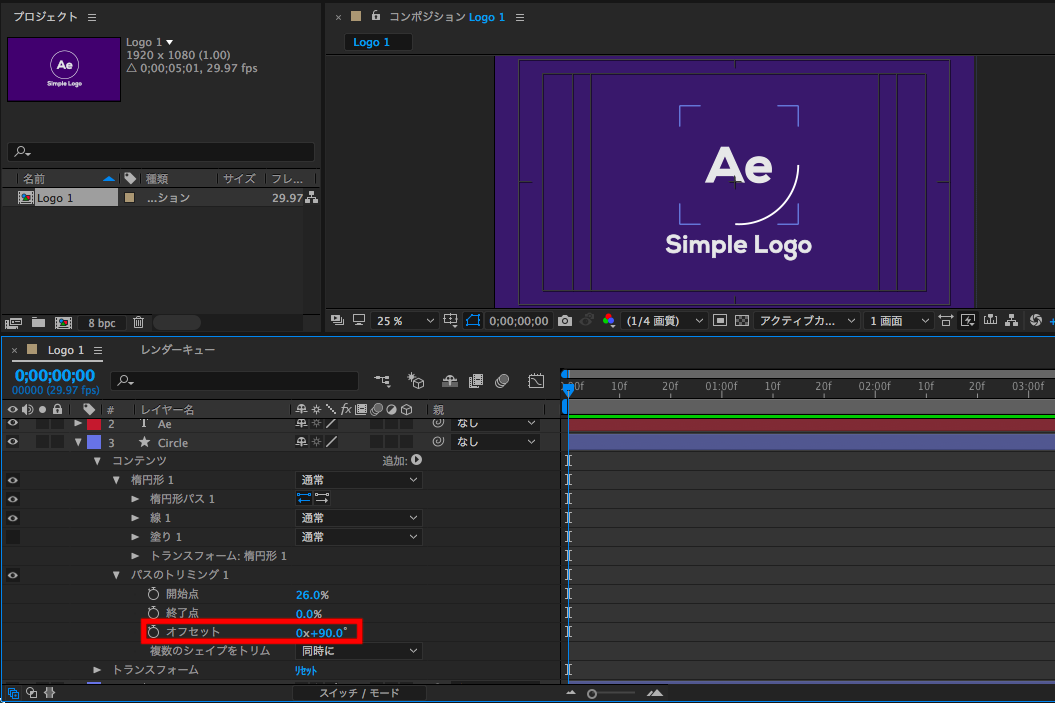
Task: Click the trash icon in Project panel
Action: [139, 323]
